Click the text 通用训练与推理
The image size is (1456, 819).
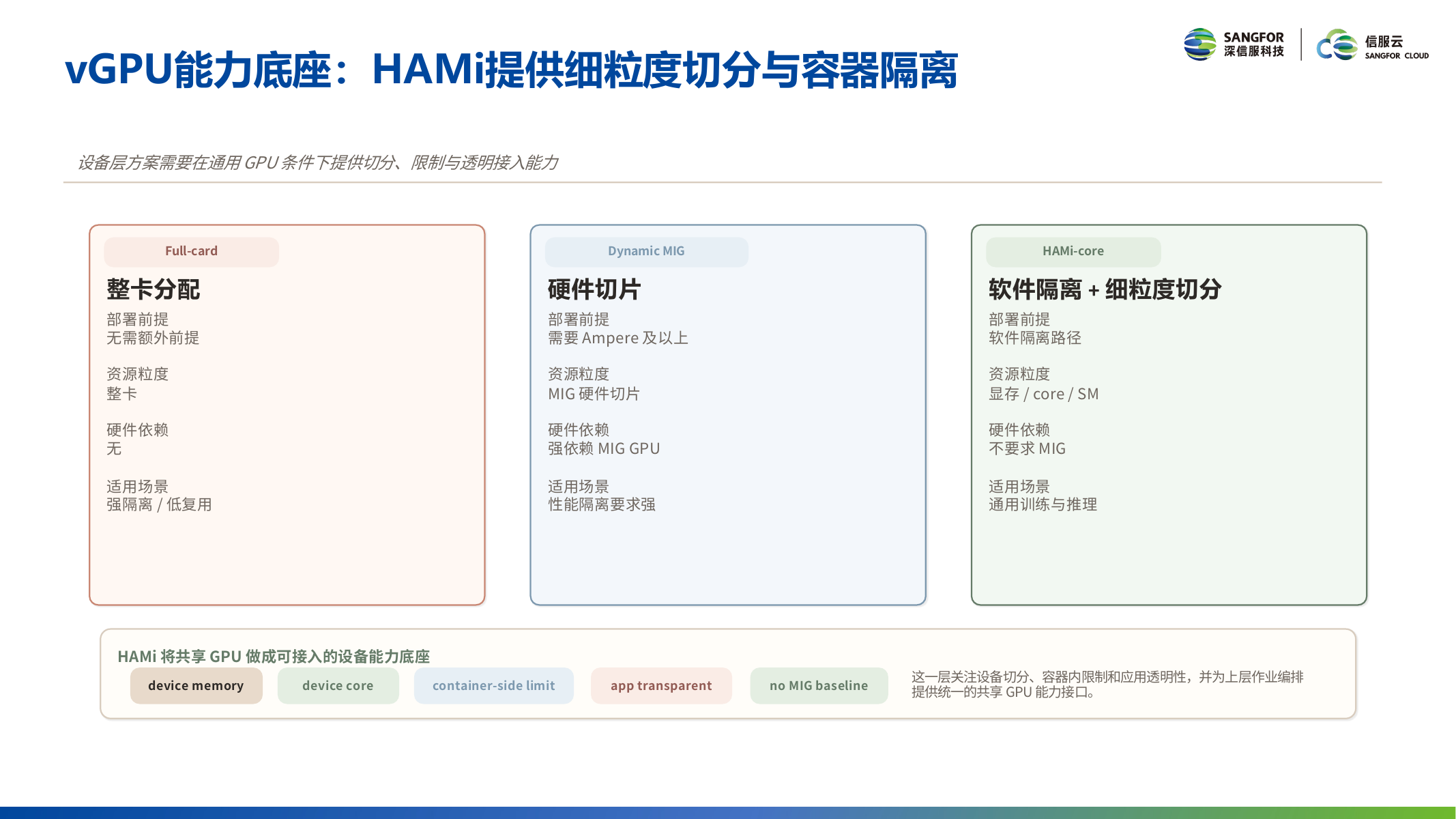(1043, 504)
